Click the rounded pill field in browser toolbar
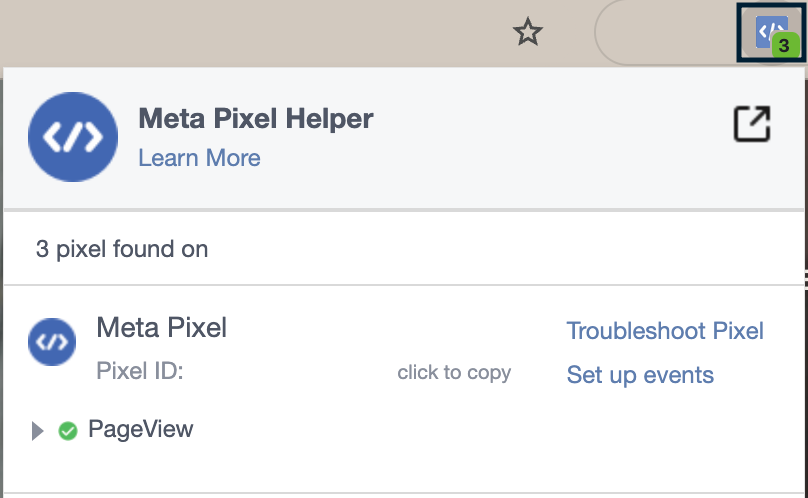Viewport: 808px width, 498px height. (x=665, y=32)
